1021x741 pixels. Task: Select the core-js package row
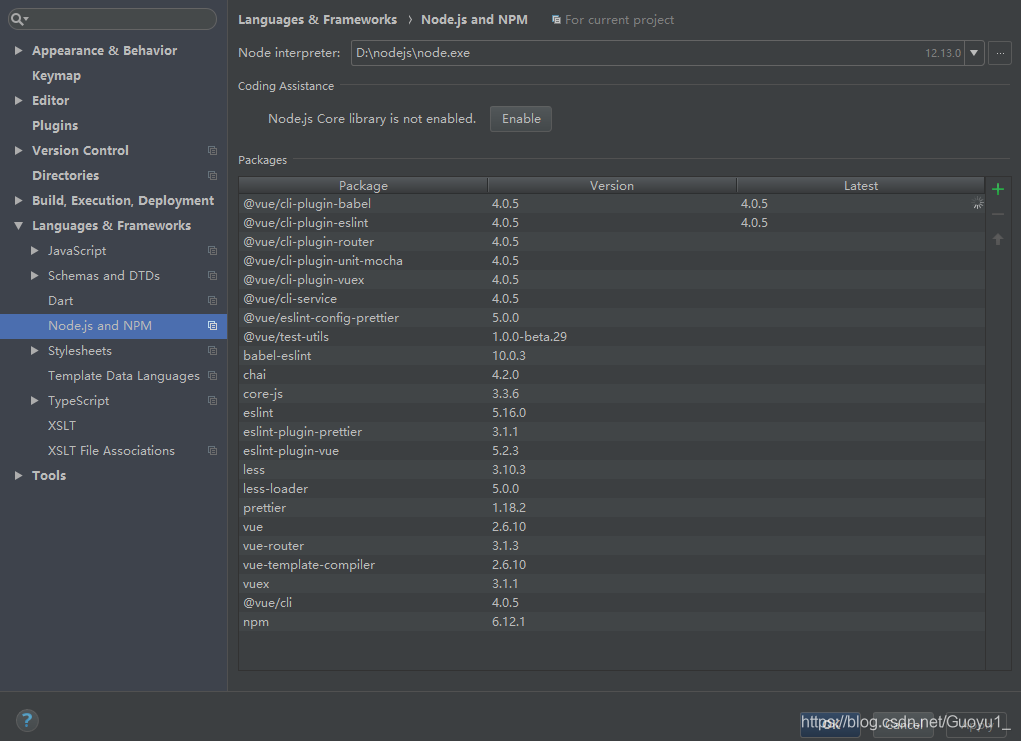[x=611, y=393]
